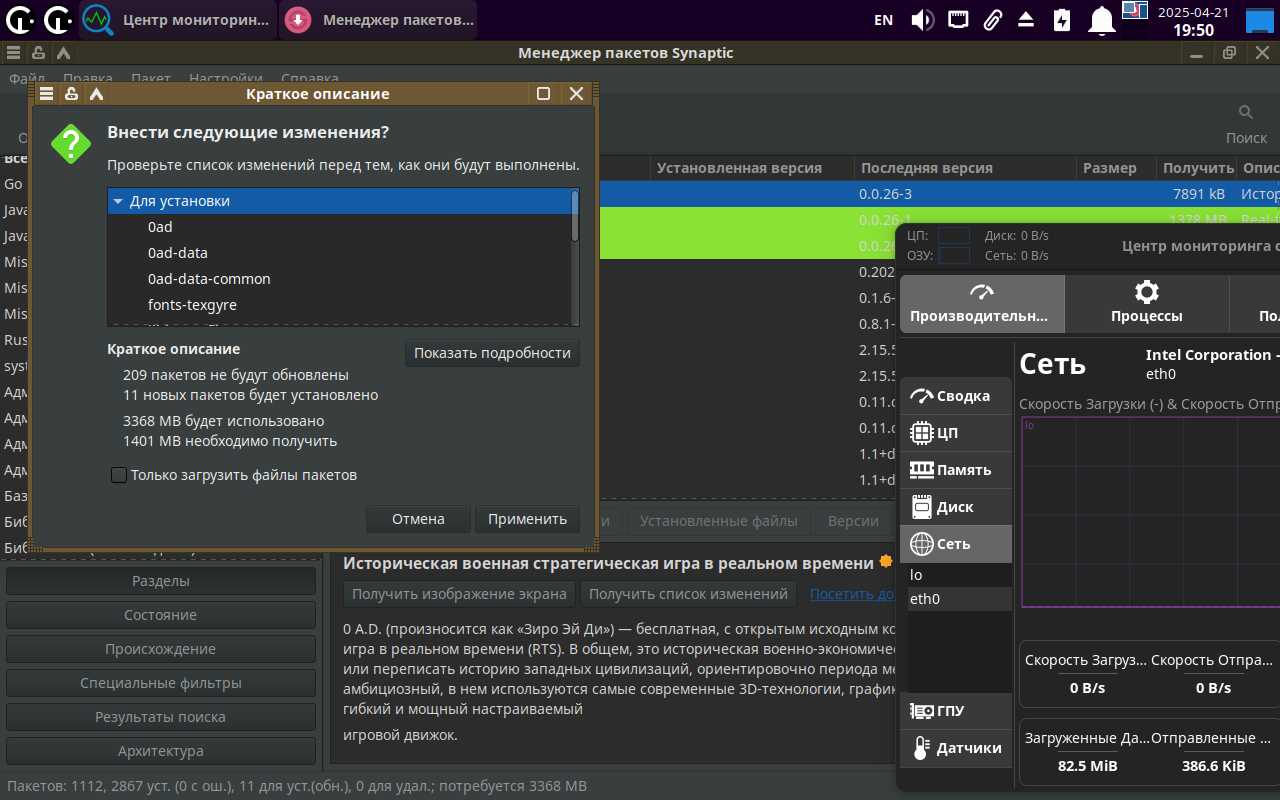Image resolution: width=1280 pixels, height=800 pixels.
Task: Click the blue show-desktop icon in the panel
Action: pos(1260,20)
